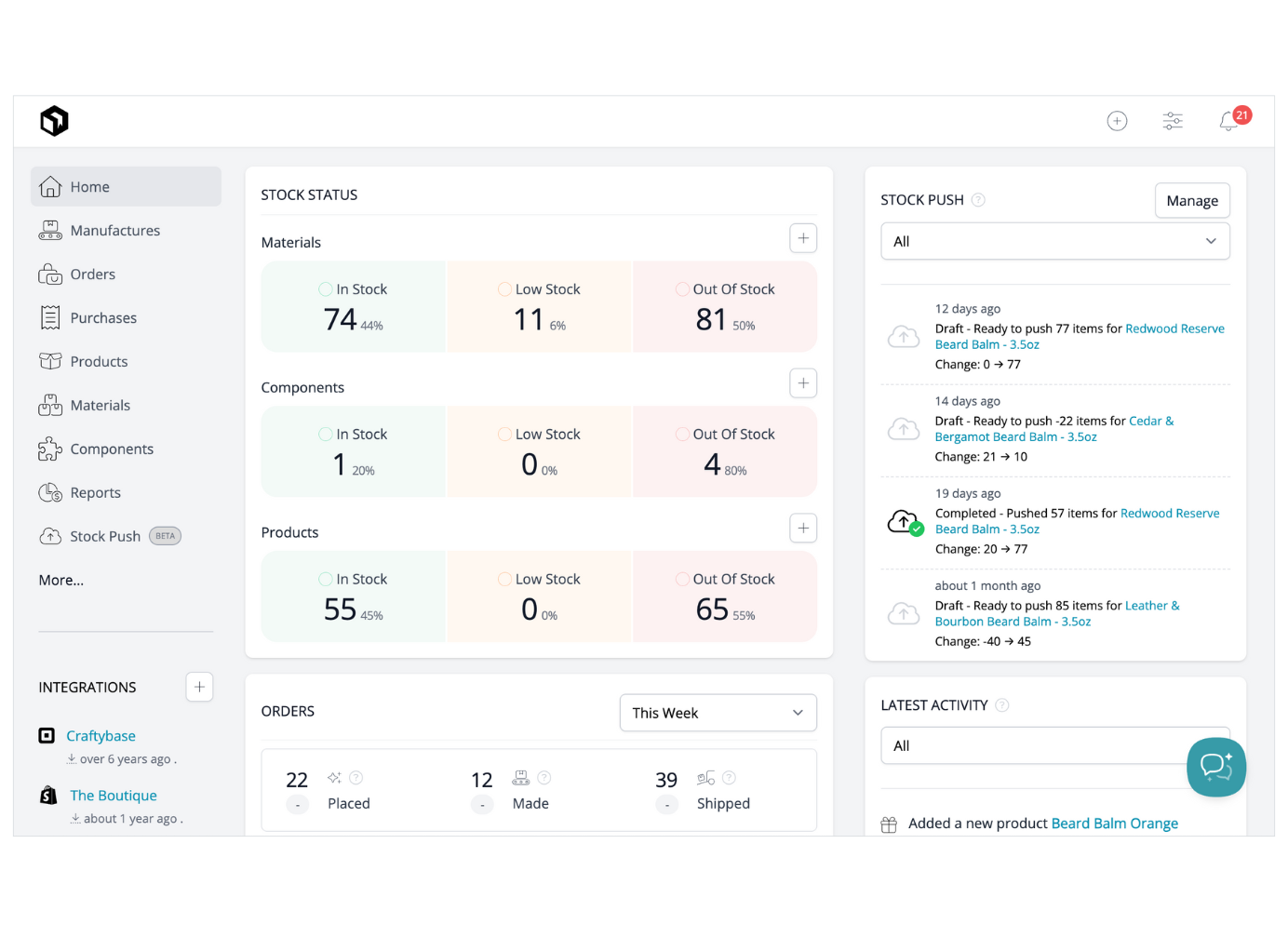The image size is (1288, 951).
Task: Open the notifications bell in the top bar
Action: pos(1228,121)
